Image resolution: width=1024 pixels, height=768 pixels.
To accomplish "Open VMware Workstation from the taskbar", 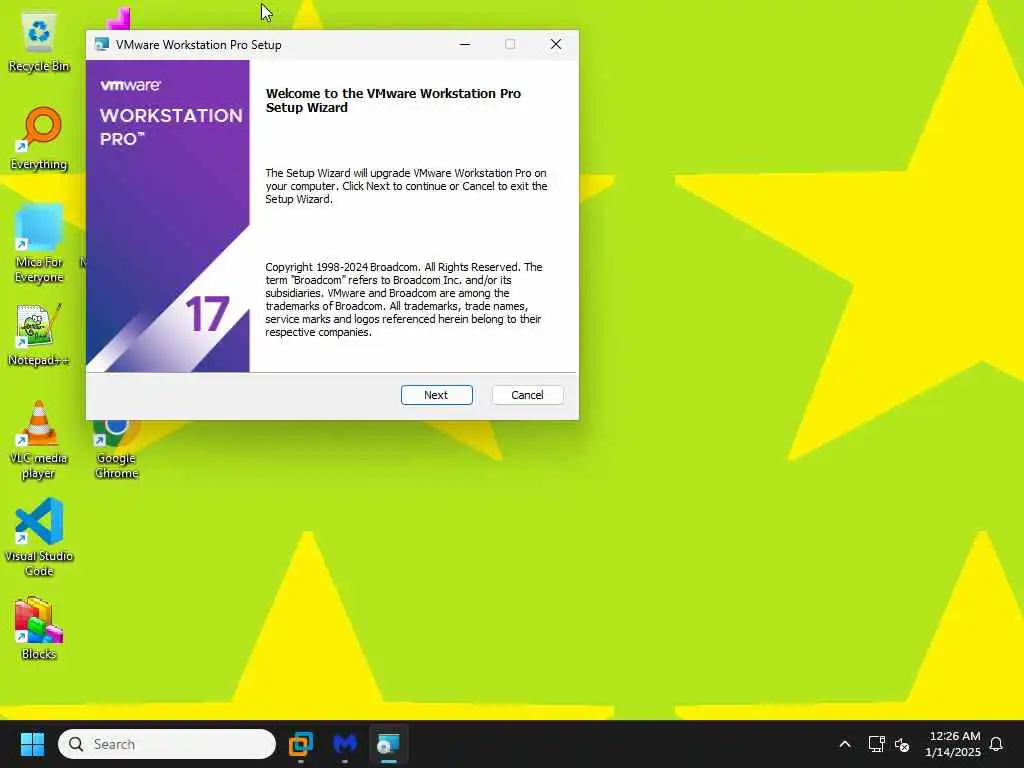I will (x=301, y=744).
